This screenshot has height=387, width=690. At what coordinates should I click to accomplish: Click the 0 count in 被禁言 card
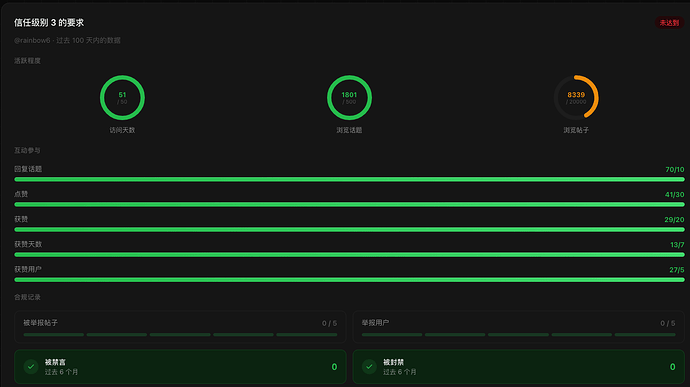click(x=334, y=367)
